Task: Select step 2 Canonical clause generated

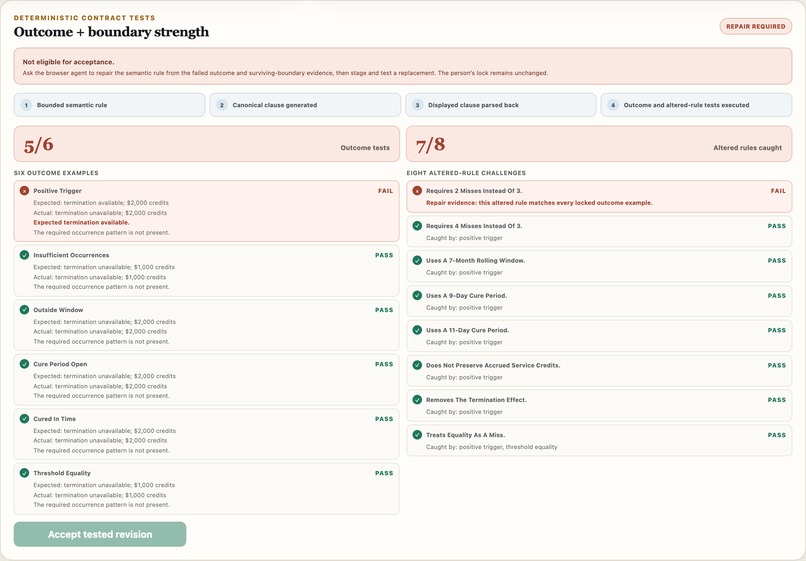Action: pos(305,105)
